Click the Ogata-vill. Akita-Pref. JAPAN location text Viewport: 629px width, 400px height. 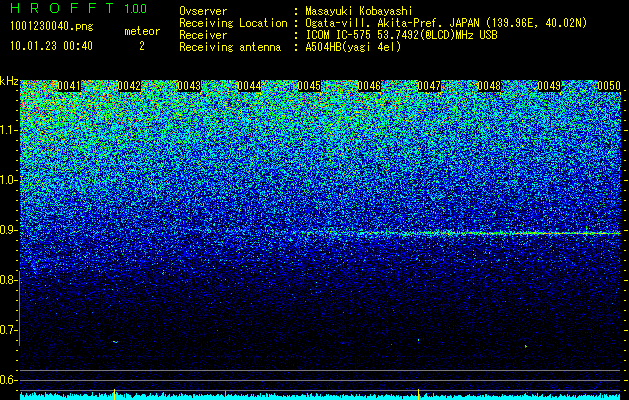click(446, 23)
